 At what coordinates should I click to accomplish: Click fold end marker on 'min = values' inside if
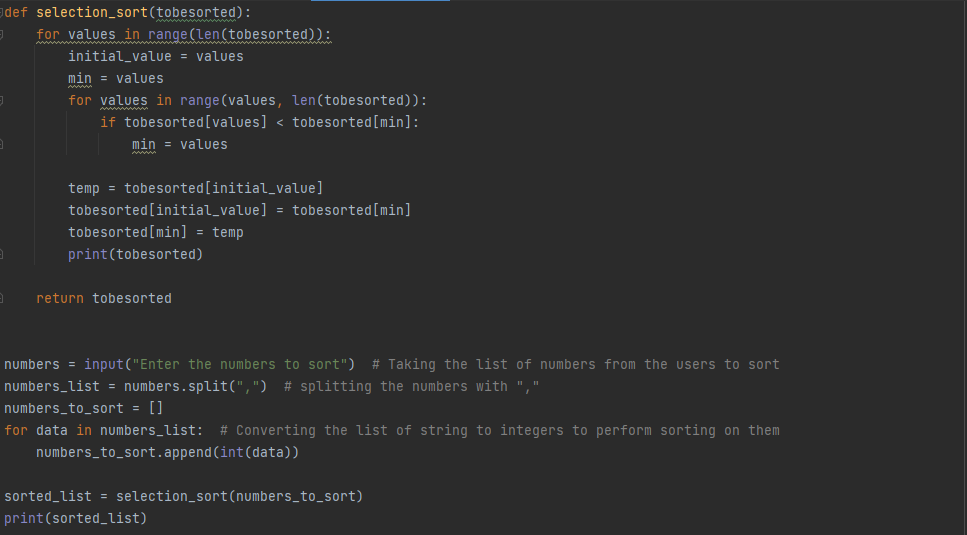[1, 144]
